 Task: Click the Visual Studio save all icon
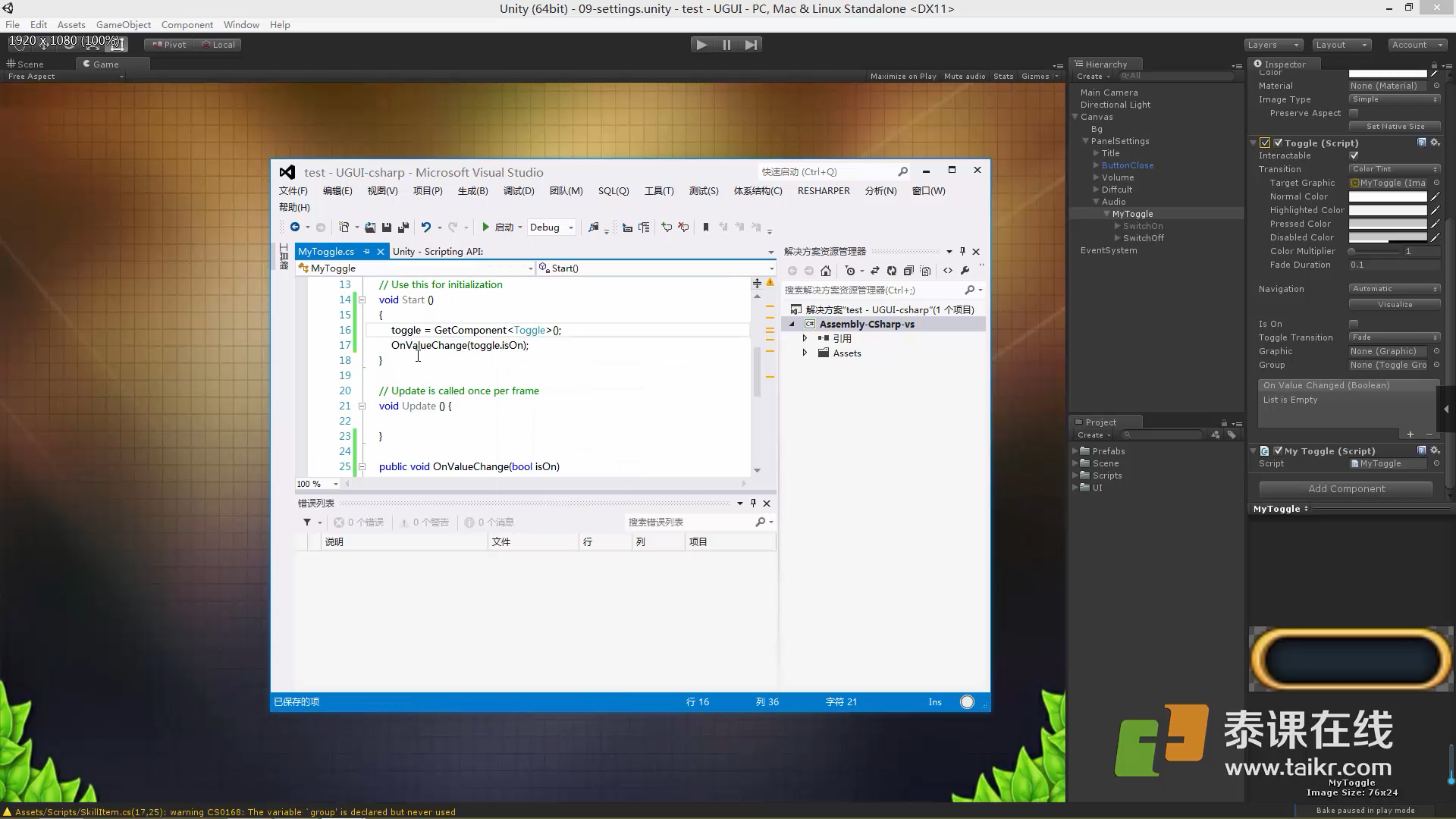(x=403, y=227)
